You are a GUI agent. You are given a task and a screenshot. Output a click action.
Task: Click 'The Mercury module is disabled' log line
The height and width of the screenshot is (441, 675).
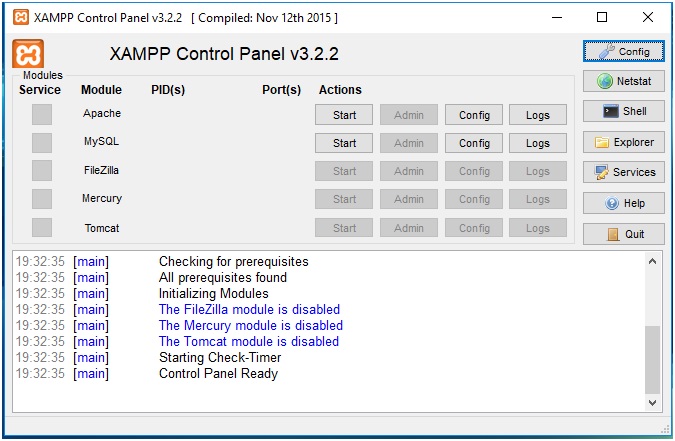tap(251, 325)
